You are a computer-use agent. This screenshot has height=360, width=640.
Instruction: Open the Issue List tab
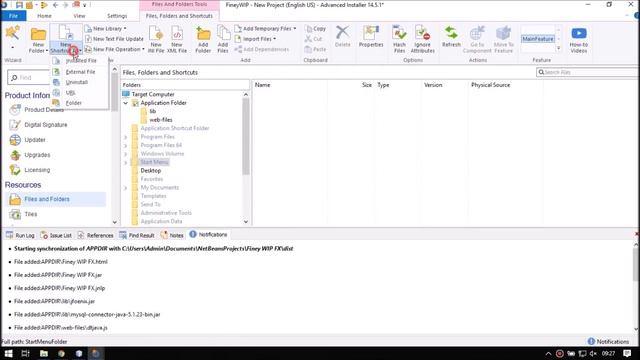point(56,235)
